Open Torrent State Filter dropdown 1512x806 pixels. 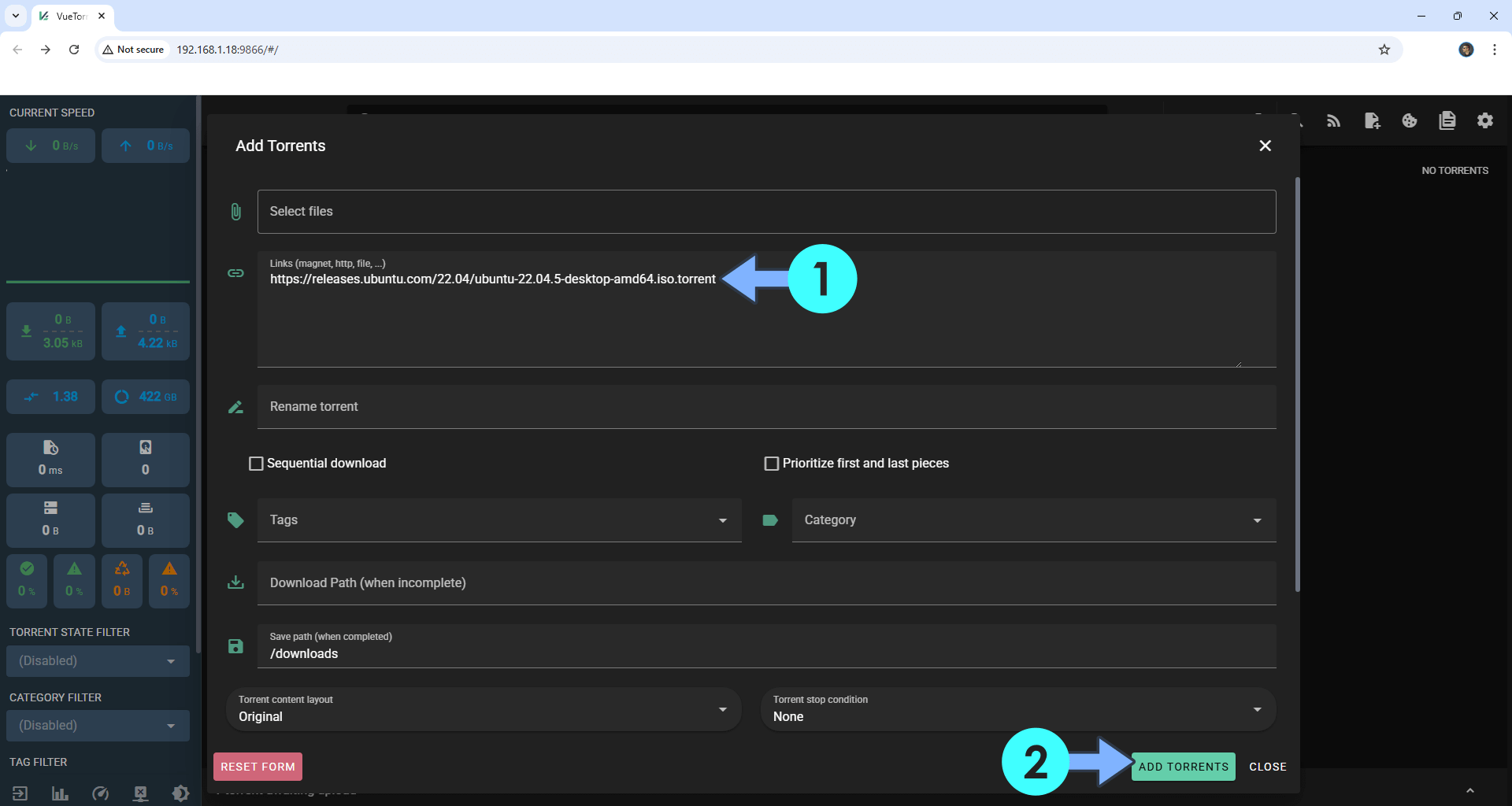click(98, 661)
